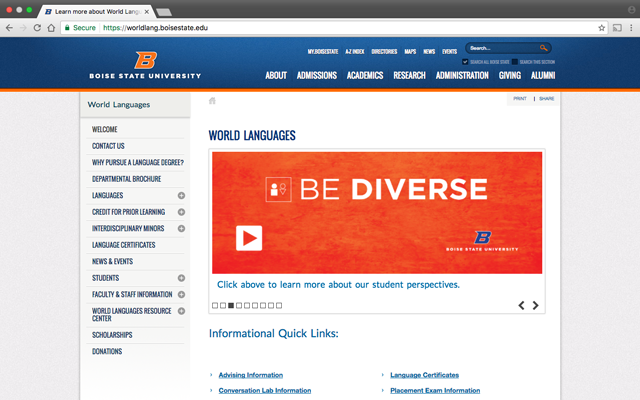Image resolution: width=640 pixels, height=400 pixels.
Task: Go to the browser home icon
Action: (x=51, y=28)
